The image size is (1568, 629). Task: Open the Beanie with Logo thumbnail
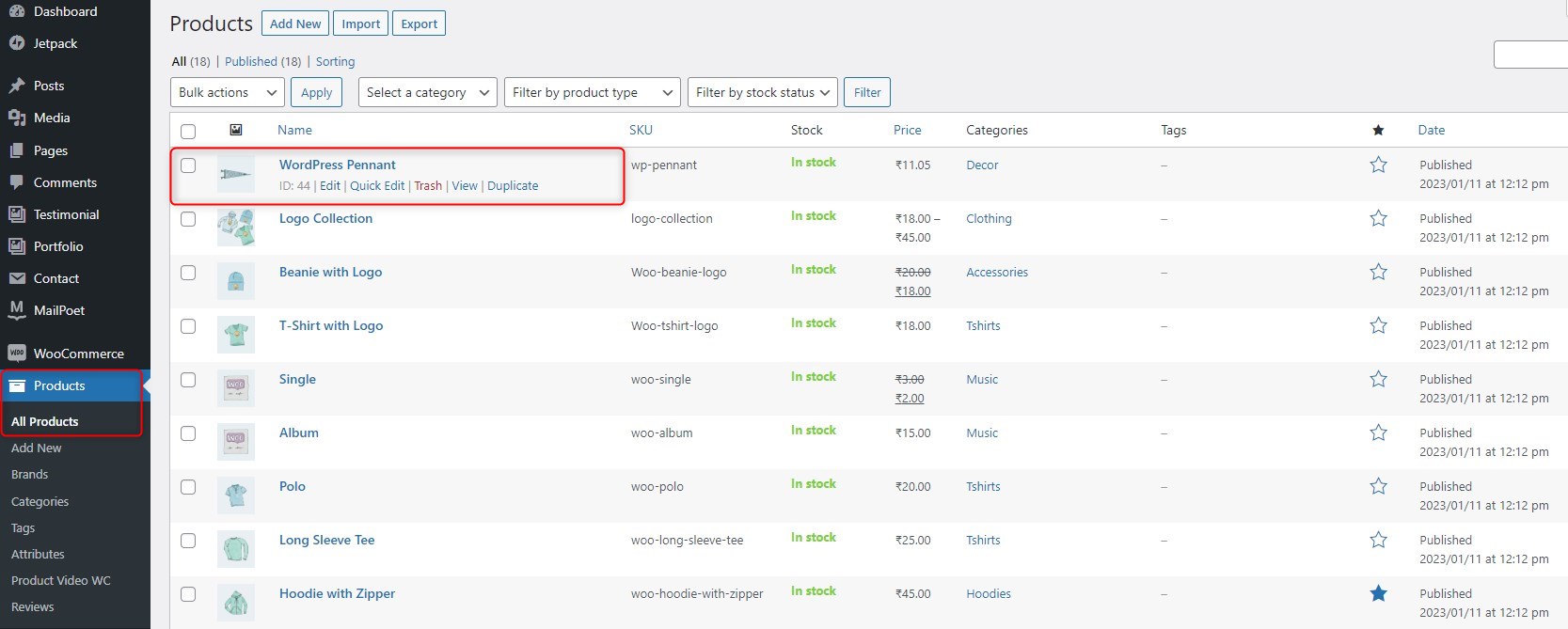(x=236, y=281)
